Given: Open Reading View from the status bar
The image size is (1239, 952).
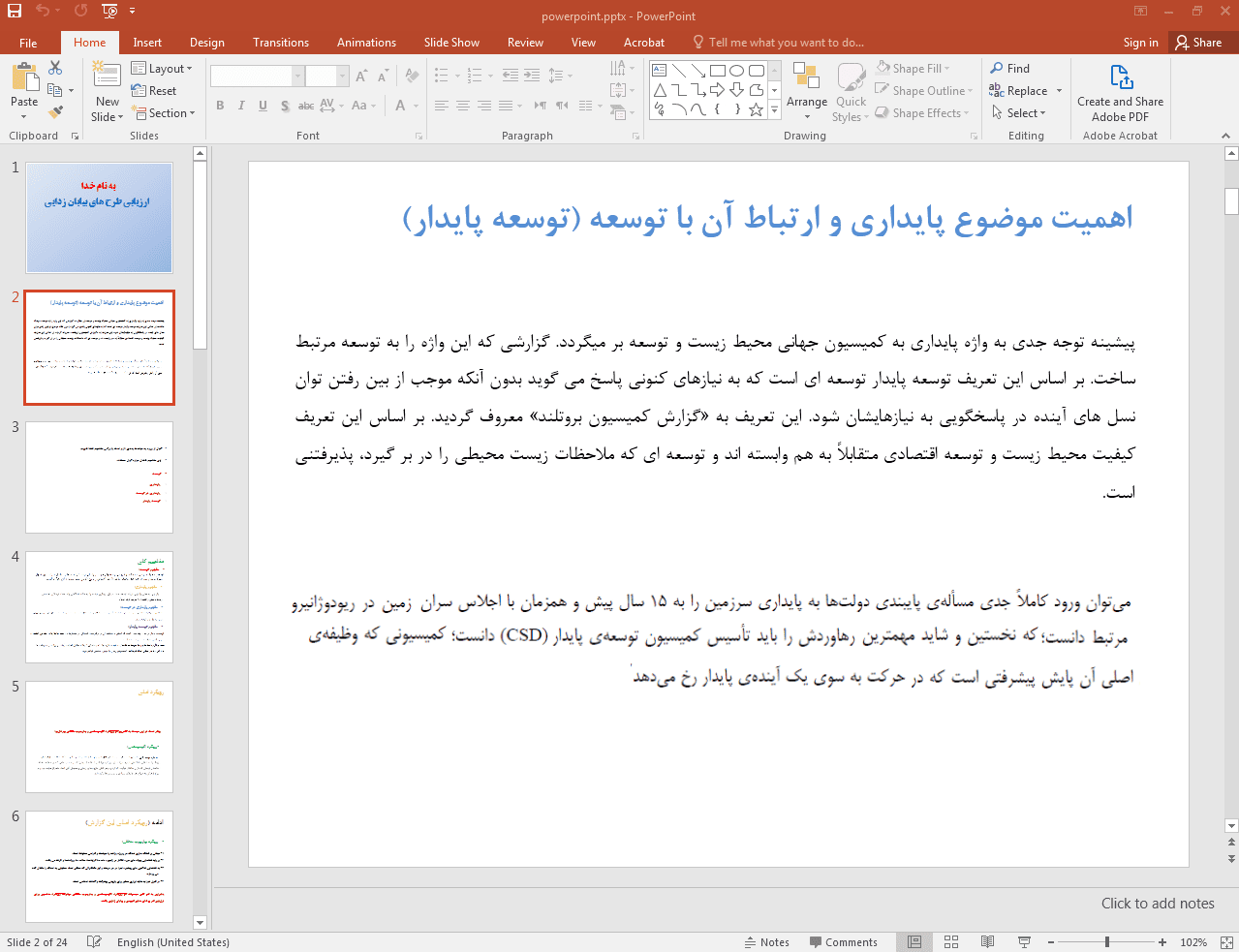Looking at the screenshot, I should pyautogui.click(x=987, y=942).
